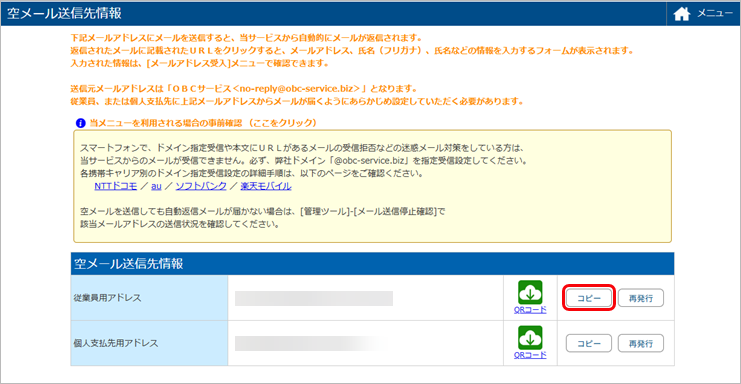Click QRコード link in 個人支払先用アドレス row
This screenshot has height=384, width=741.
point(530,355)
